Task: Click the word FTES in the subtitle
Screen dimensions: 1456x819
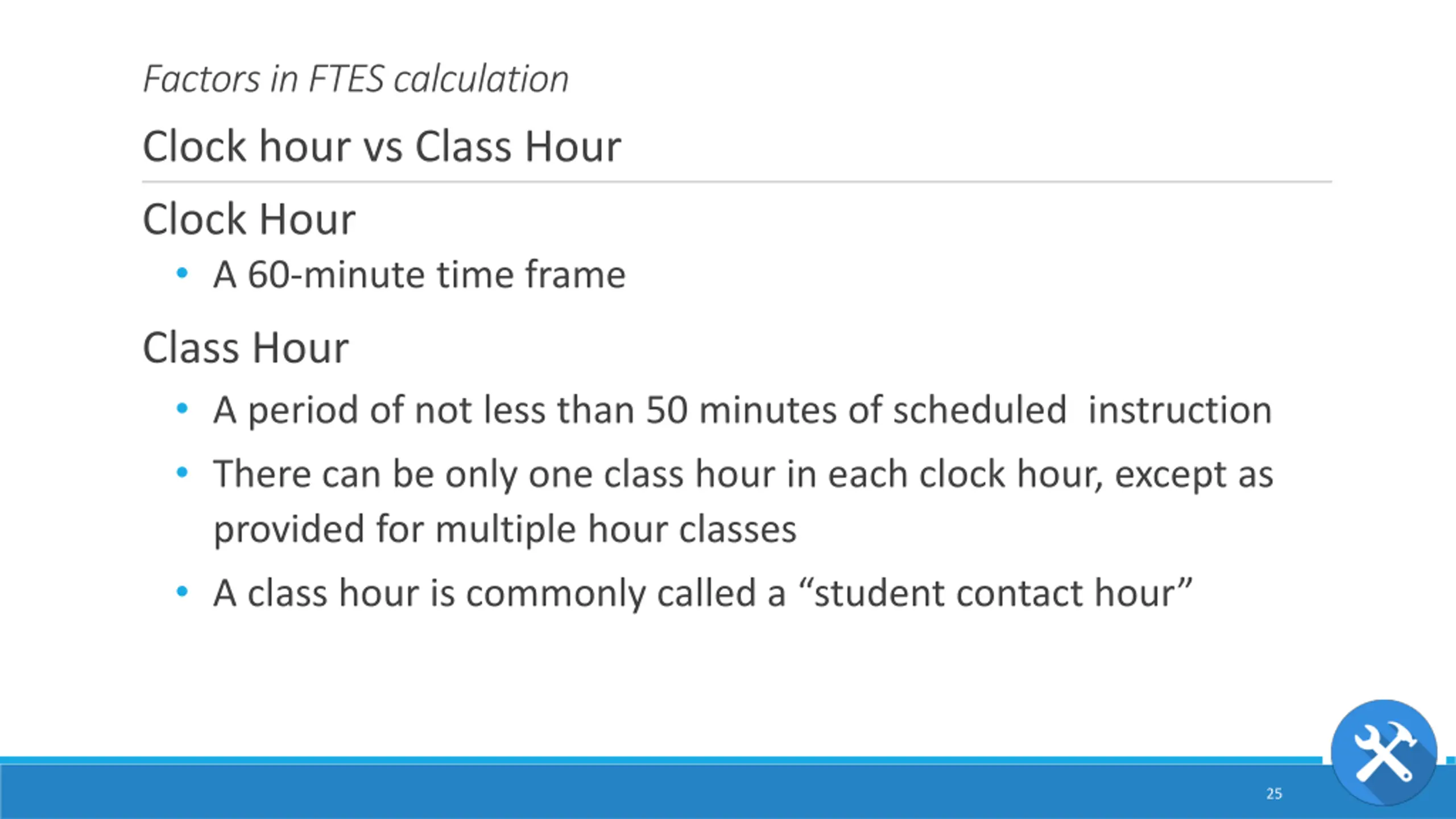Action: coord(346,78)
